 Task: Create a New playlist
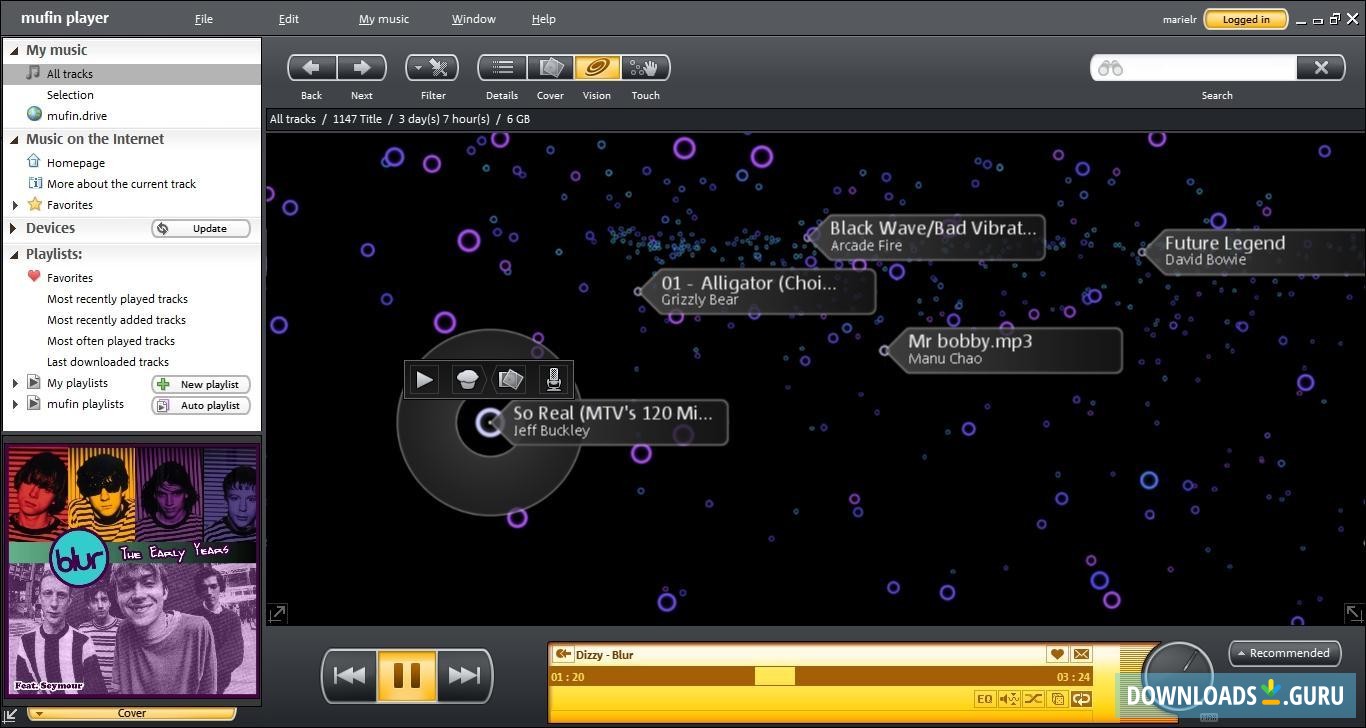click(200, 385)
